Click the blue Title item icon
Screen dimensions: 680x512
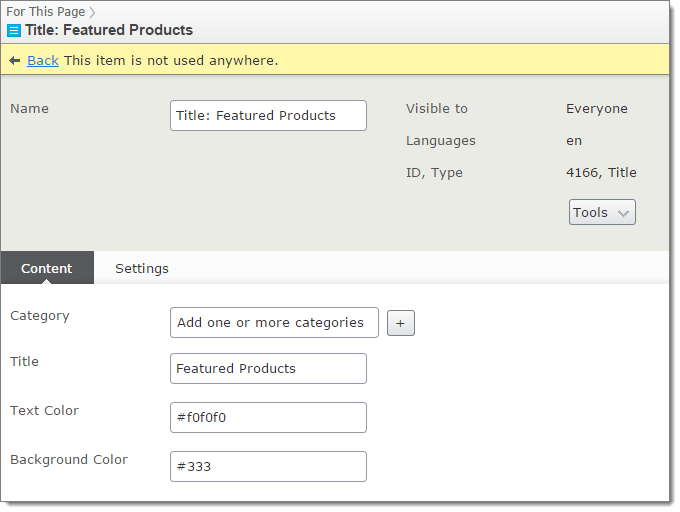[x=14, y=31]
